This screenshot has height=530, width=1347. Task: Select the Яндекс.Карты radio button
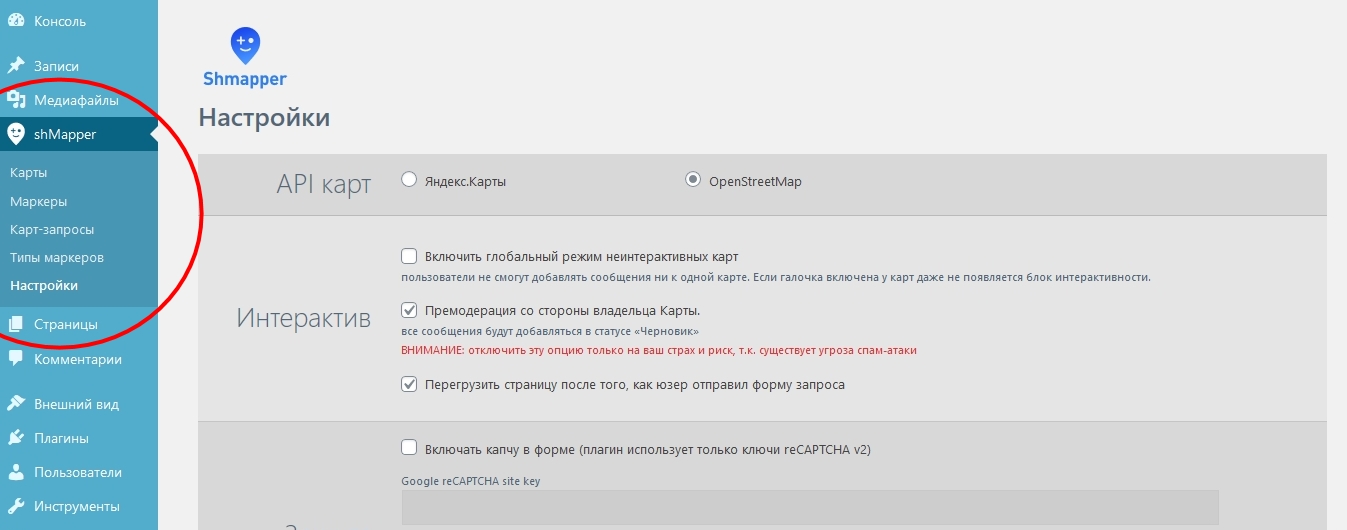pos(408,181)
